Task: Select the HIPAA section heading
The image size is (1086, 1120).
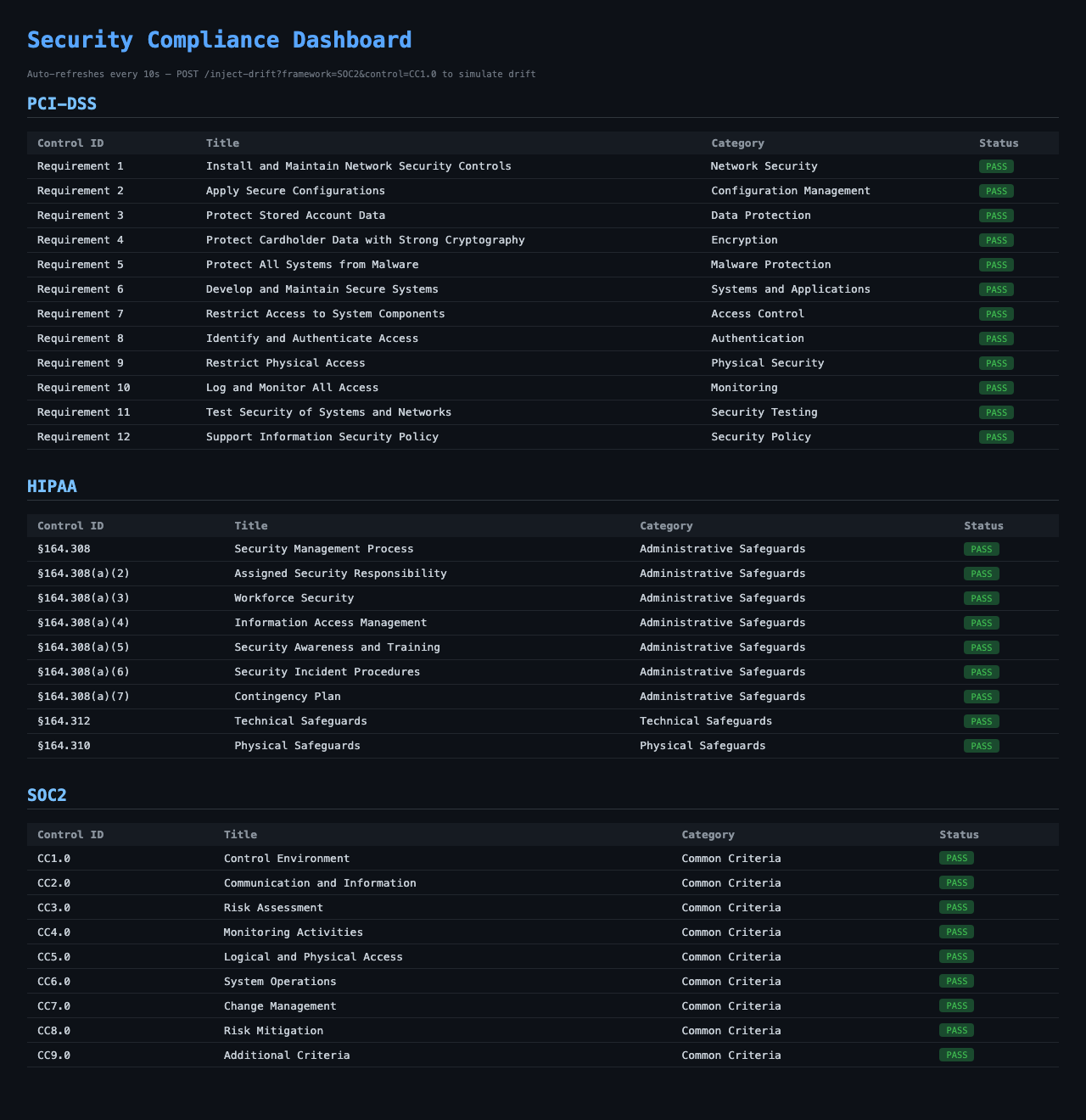Action: (x=52, y=487)
